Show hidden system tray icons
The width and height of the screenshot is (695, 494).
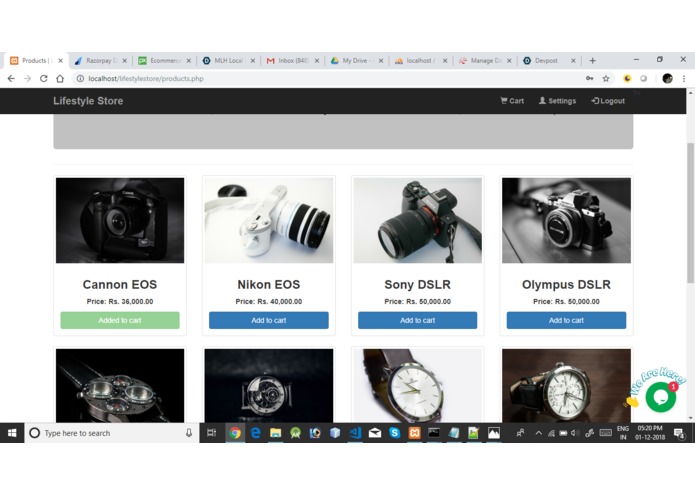point(539,433)
